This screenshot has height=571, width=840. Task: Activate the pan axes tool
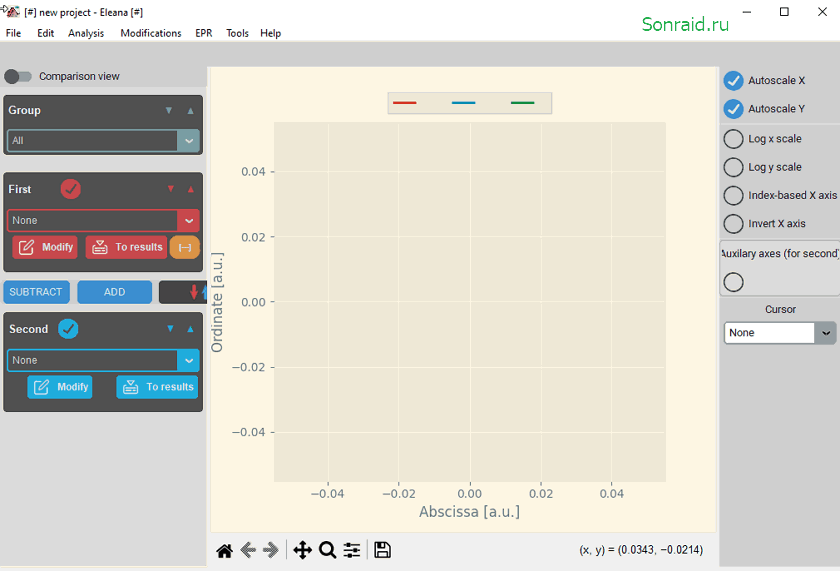pyautogui.click(x=303, y=550)
